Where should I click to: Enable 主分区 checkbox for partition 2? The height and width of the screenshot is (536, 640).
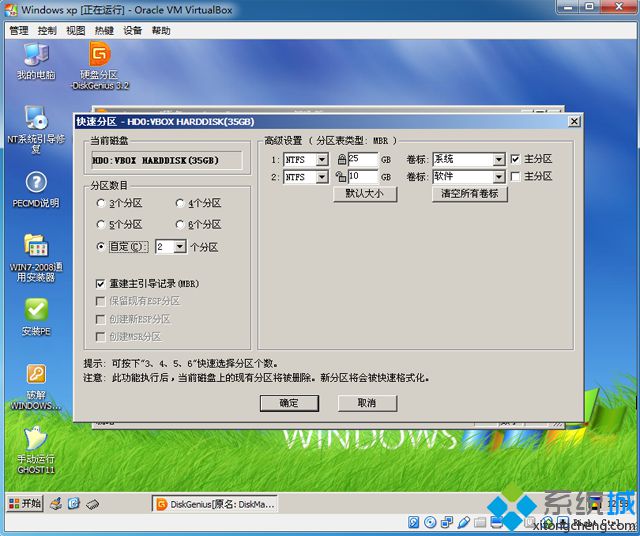(516, 176)
